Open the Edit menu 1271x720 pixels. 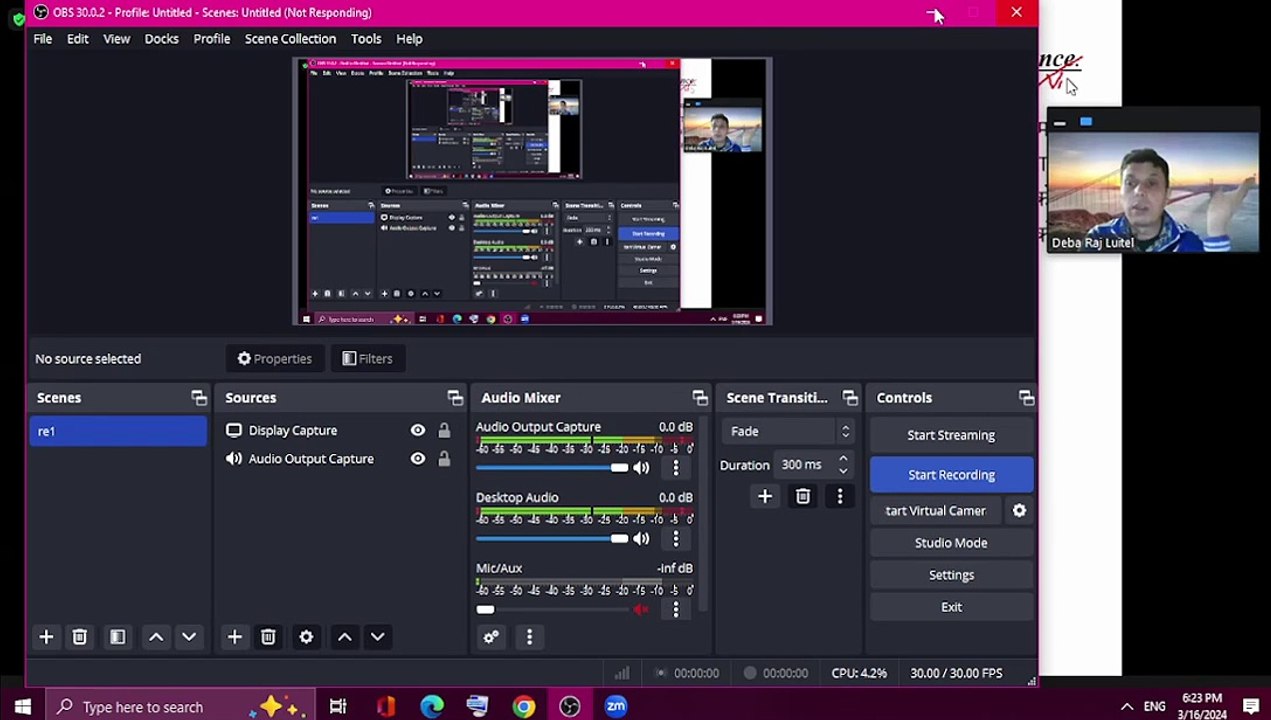coord(78,39)
